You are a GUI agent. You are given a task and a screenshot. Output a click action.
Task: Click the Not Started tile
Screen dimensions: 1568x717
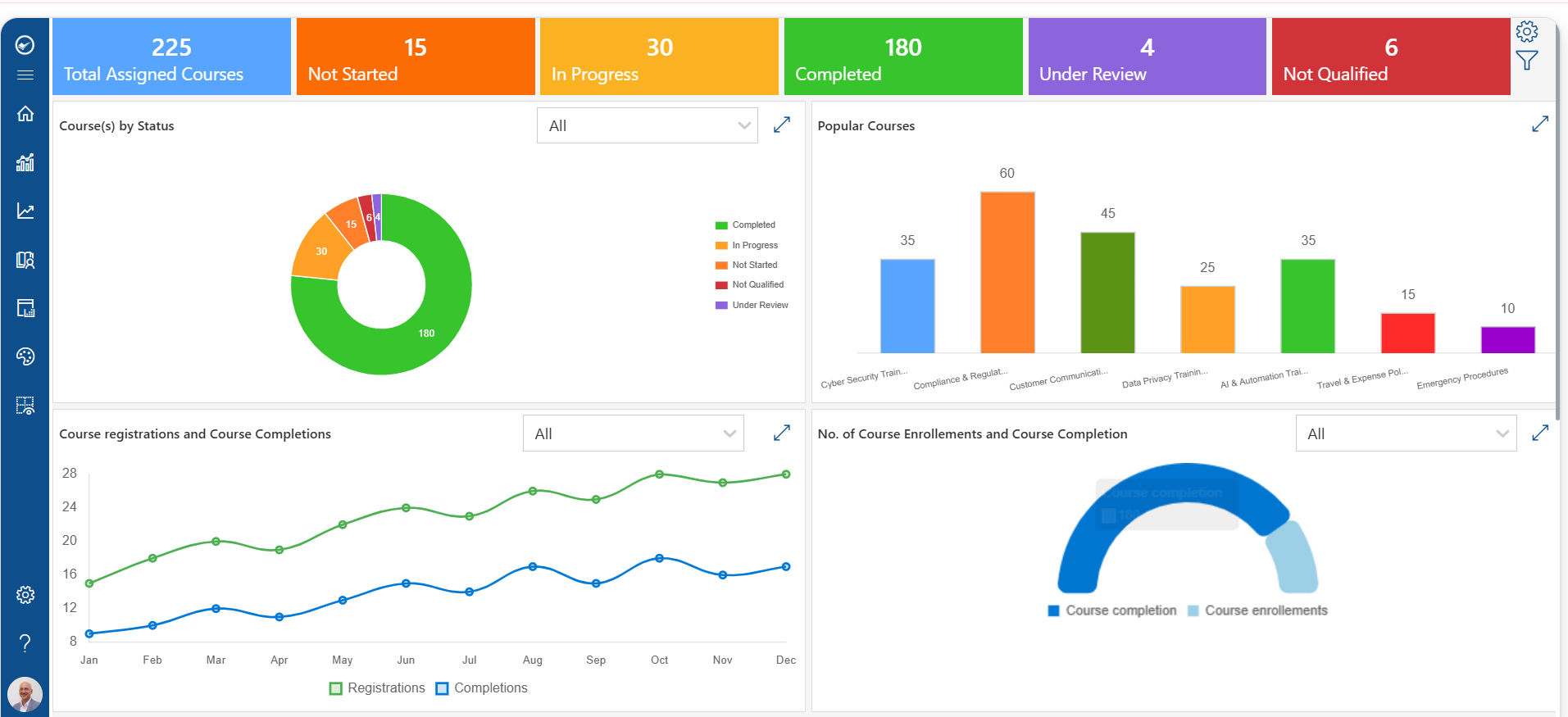[x=416, y=57]
